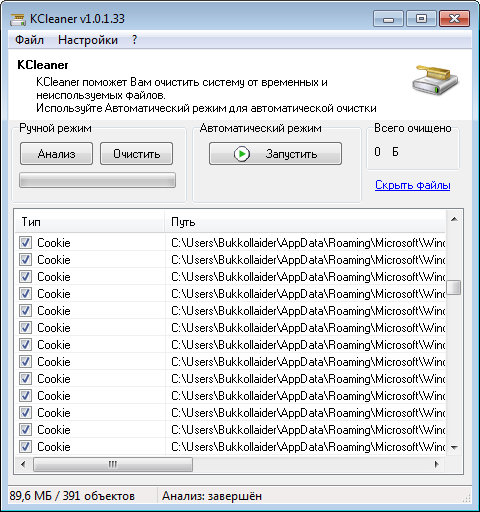The height and width of the screenshot is (512, 480).
Task: Open the ? help menu
Action: pyautogui.click(x=134, y=40)
